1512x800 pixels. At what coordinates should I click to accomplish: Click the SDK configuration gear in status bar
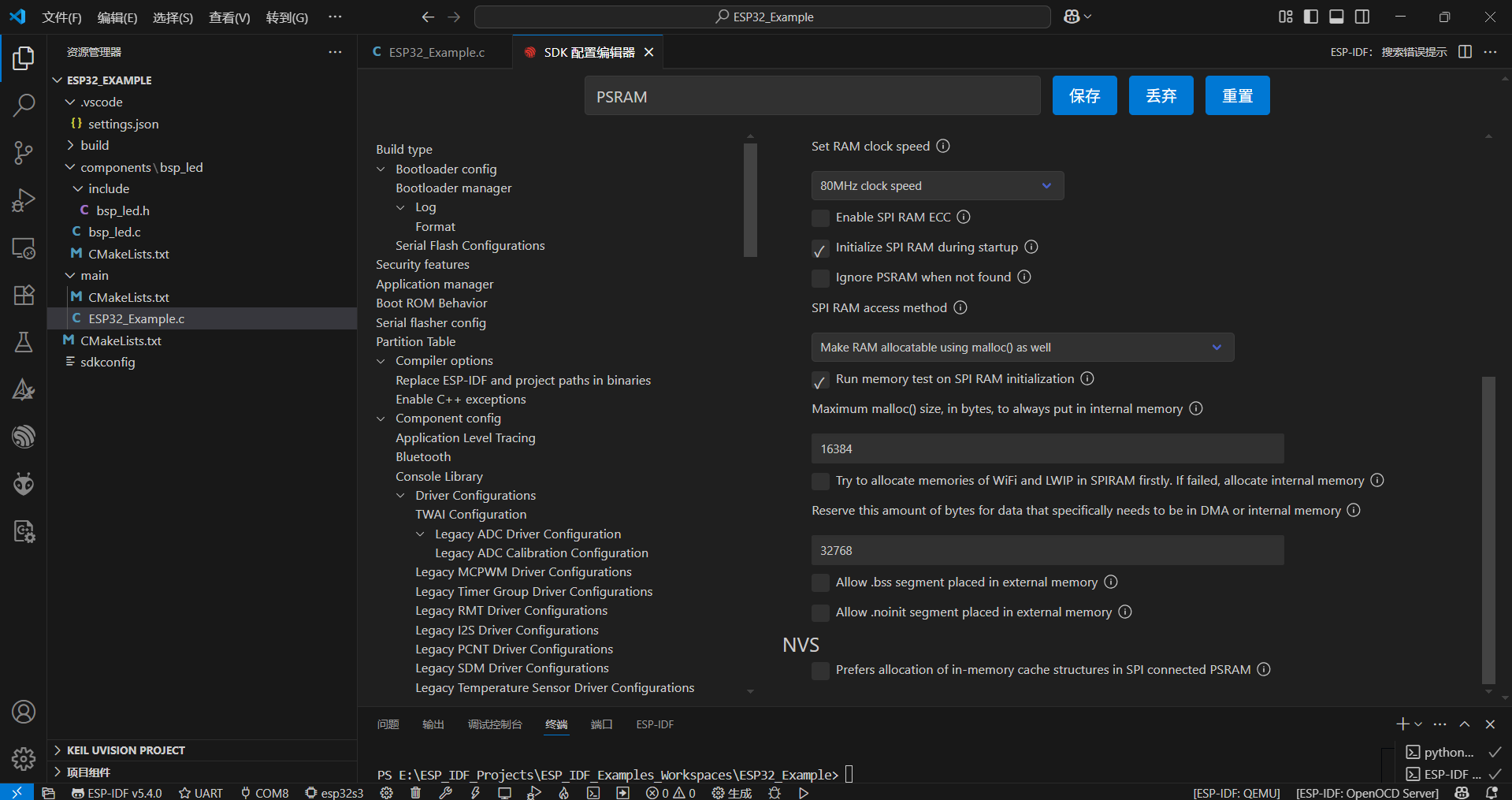tap(386, 793)
